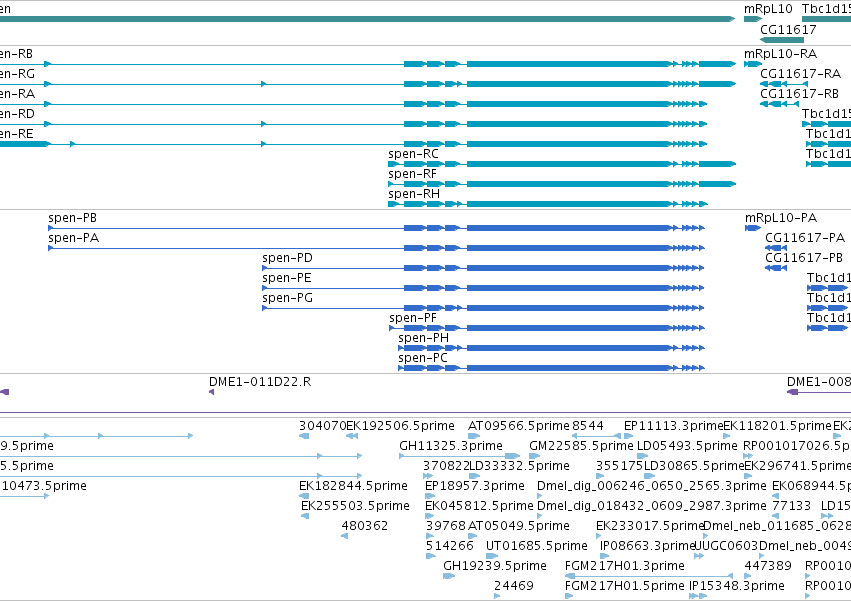
Task: Select the spen-PE protein label
Action: 287,278
